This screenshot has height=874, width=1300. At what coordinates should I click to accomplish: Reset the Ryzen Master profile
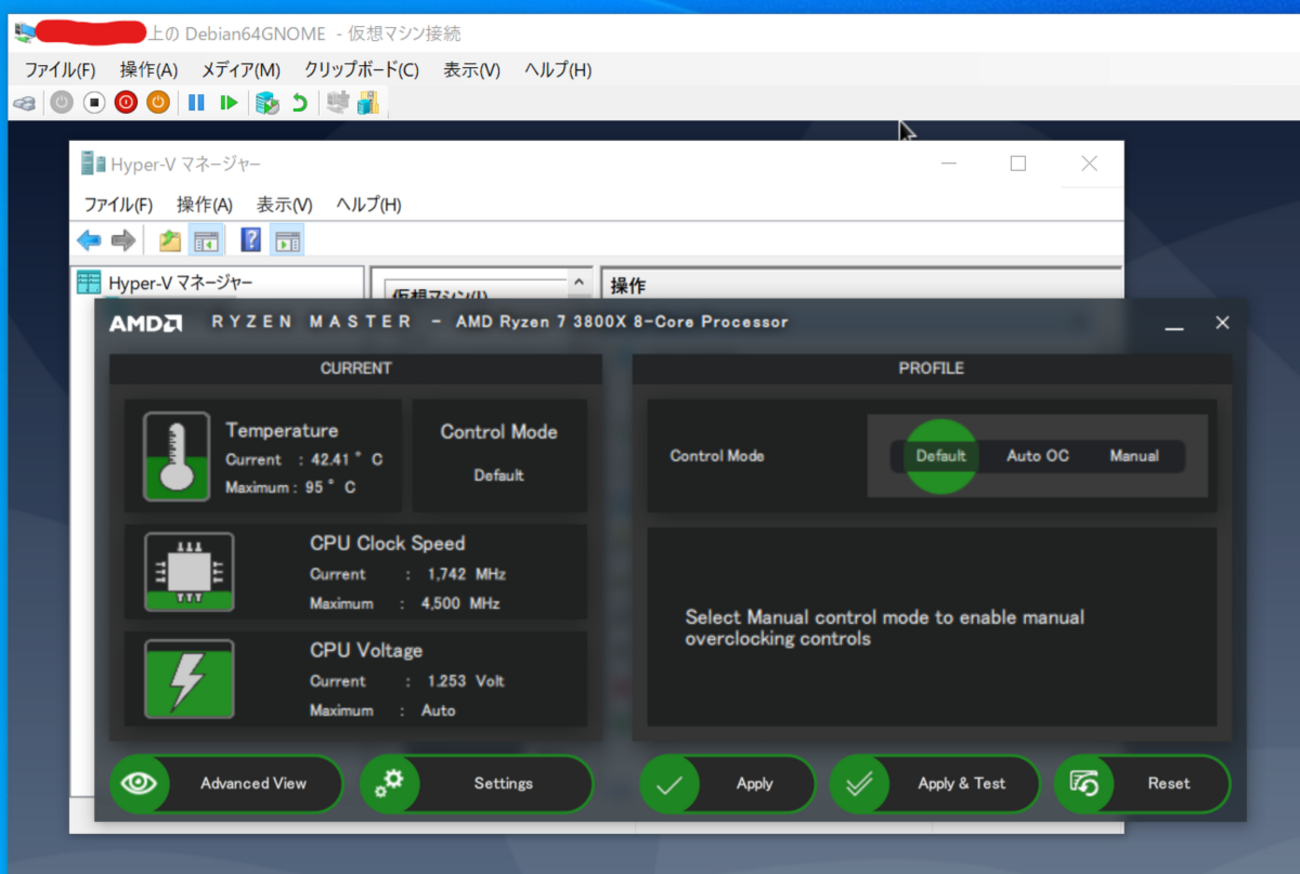(1142, 784)
